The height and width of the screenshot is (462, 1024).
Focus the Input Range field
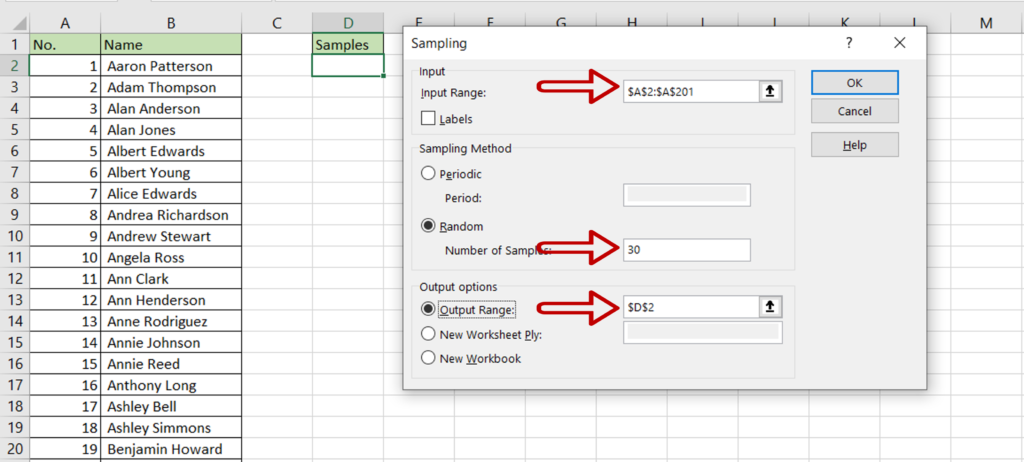pos(691,92)
